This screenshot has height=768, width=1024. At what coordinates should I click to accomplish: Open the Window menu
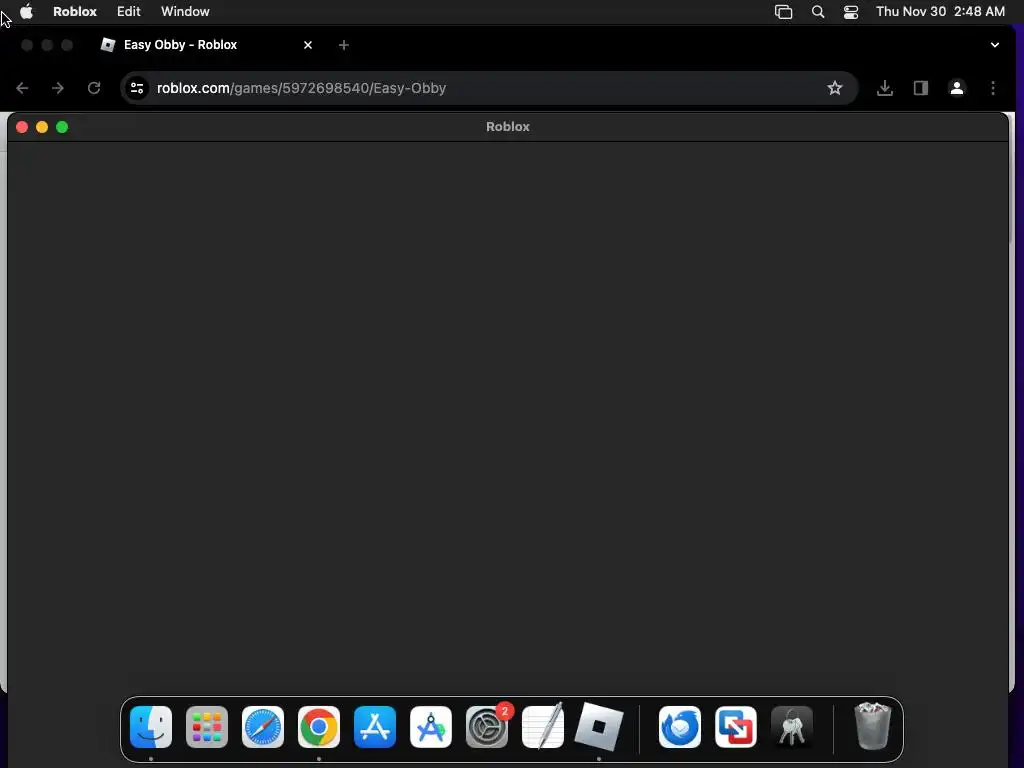pyautogui.click(x=185, y=12)
